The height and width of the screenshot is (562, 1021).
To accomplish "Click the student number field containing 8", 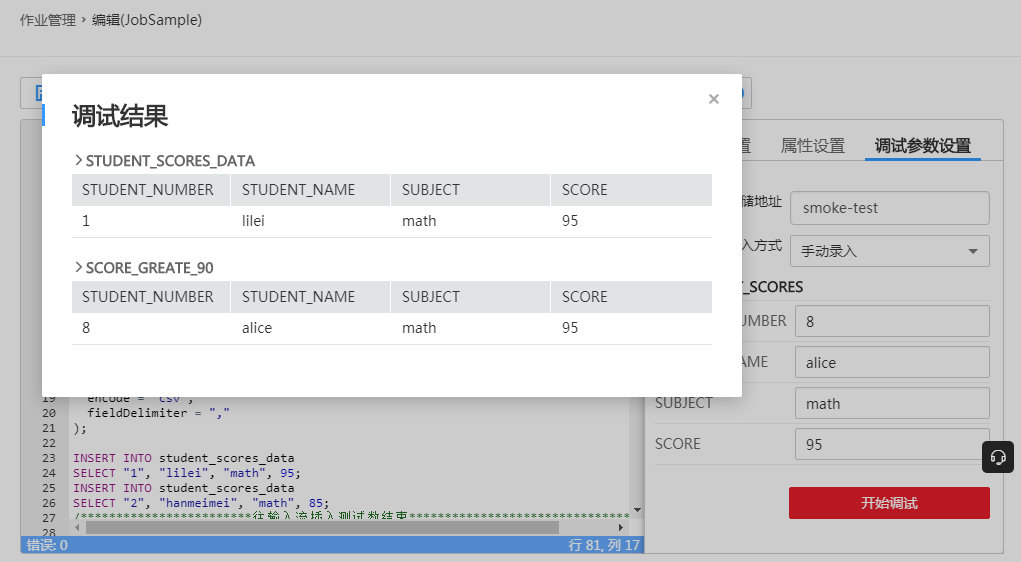I will (892, 321).
